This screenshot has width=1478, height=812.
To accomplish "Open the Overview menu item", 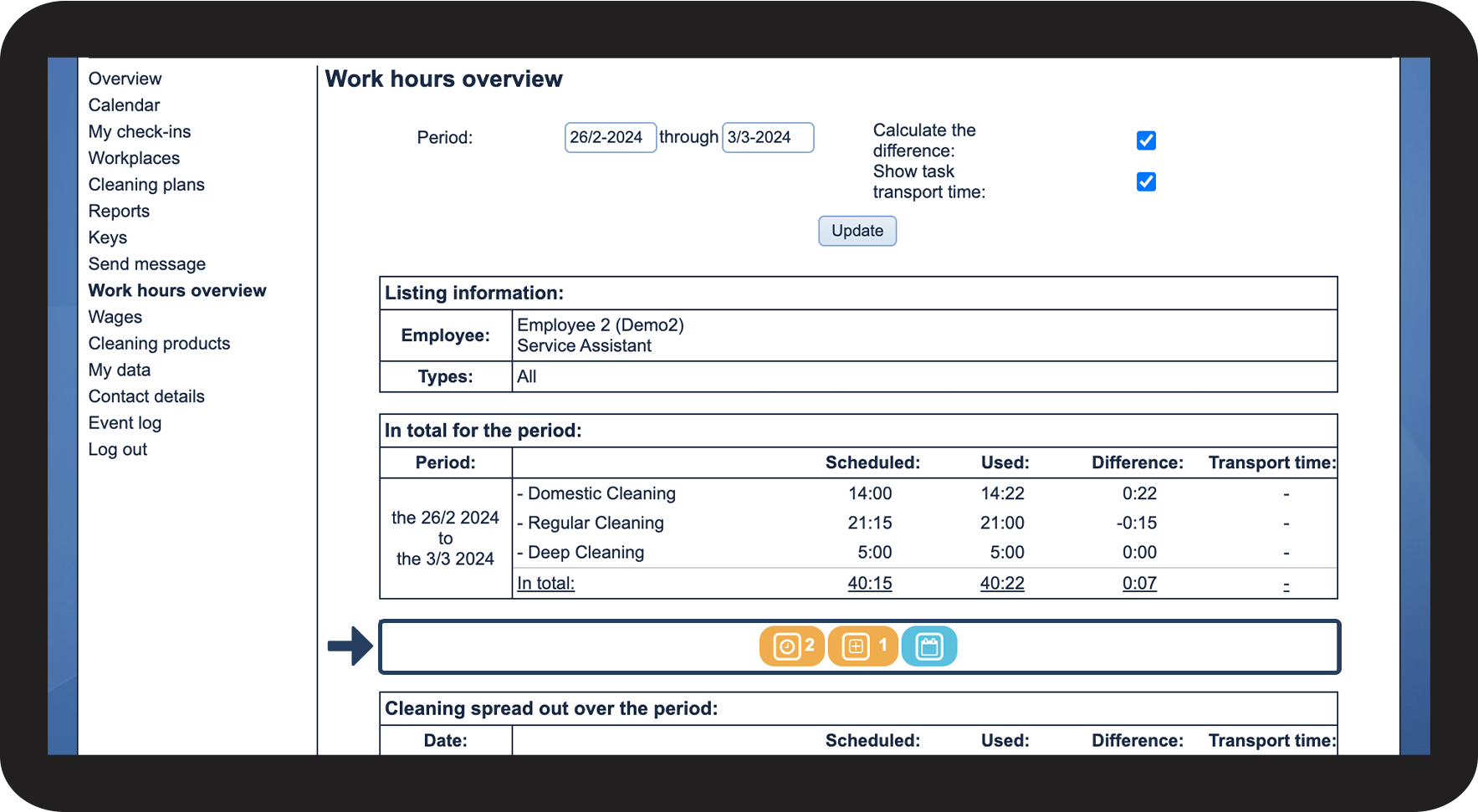I will coord(125,79).
